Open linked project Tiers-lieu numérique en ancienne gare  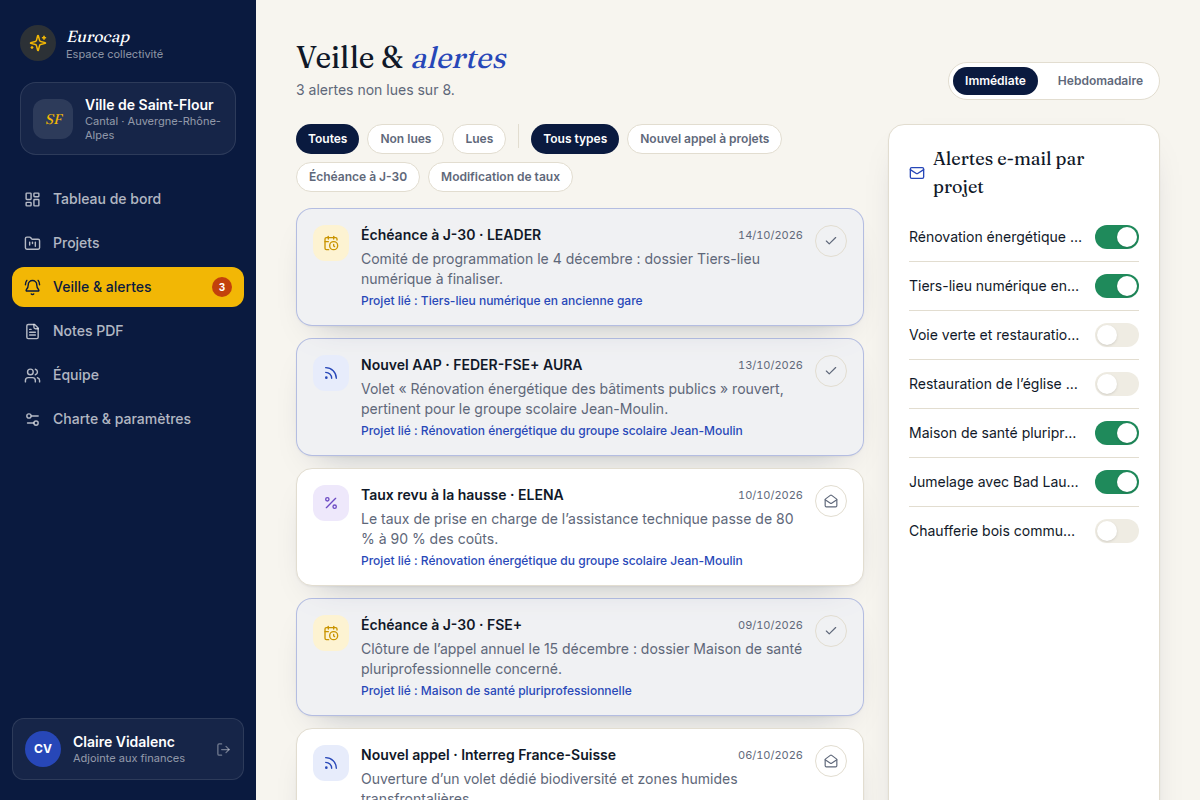[x=502, y=300]
